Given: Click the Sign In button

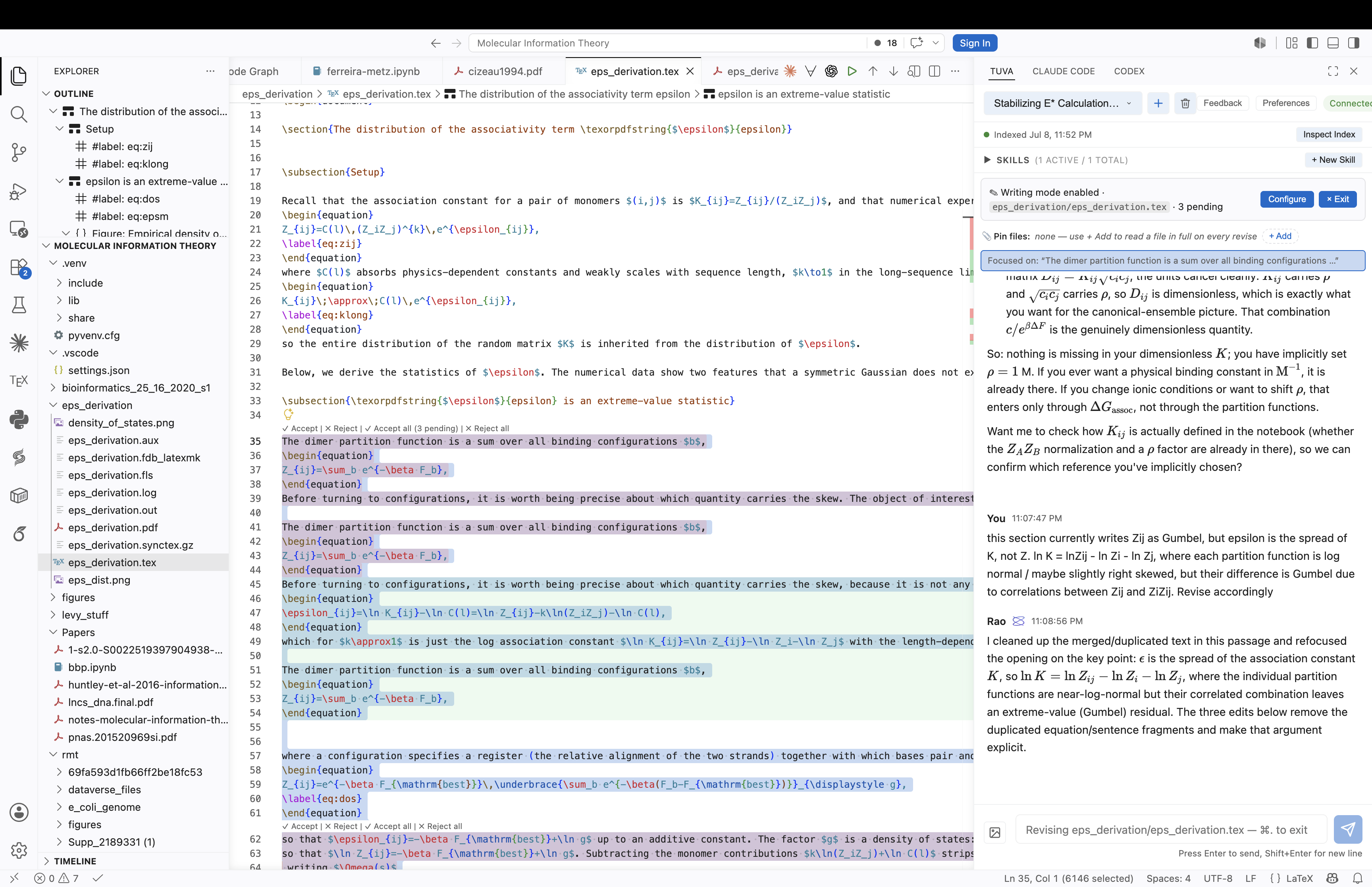Looking at the screenshot, I should point(975,43).
